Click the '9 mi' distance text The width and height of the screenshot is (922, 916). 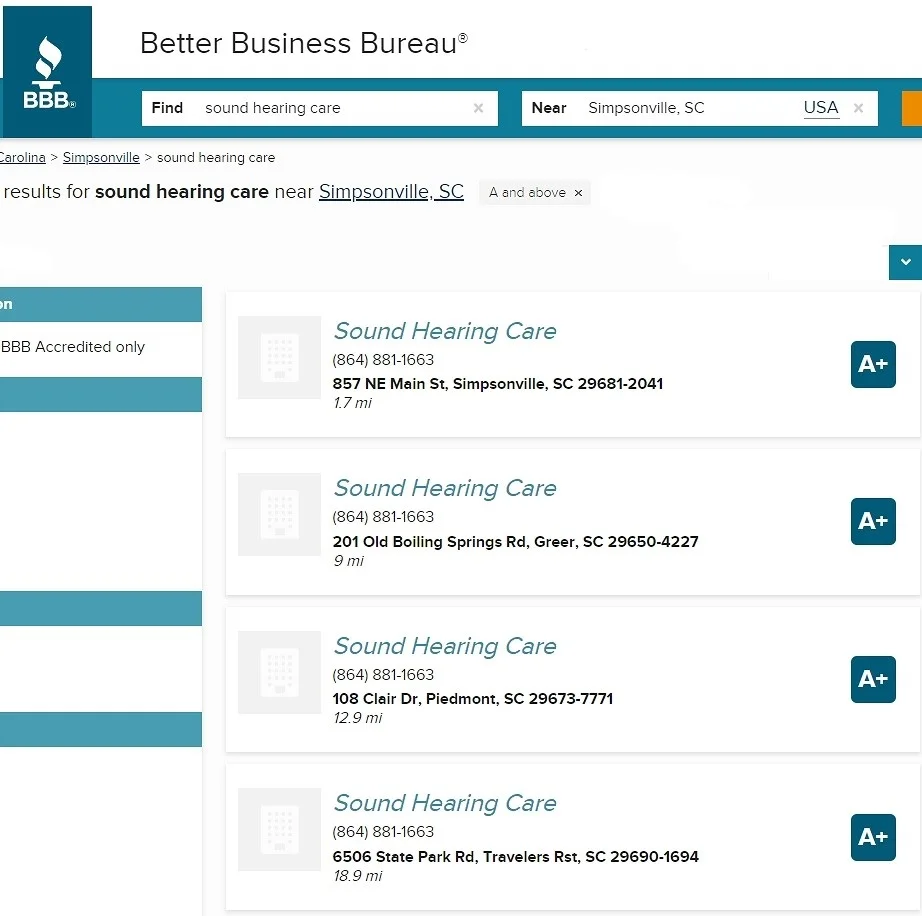348,561
